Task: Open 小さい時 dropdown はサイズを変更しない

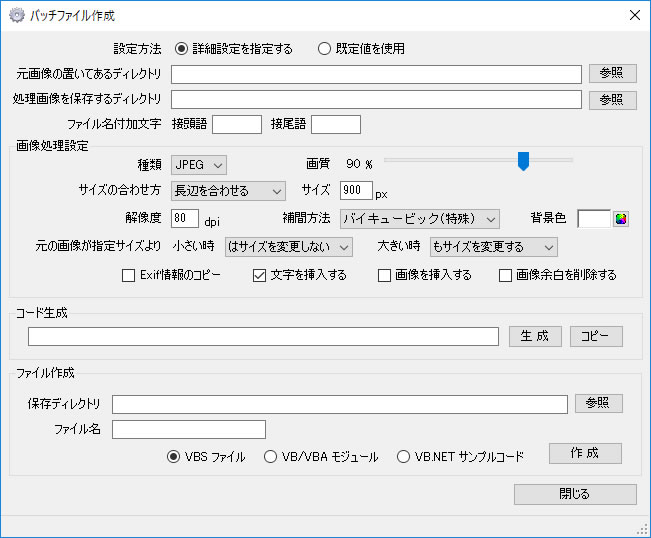Action: pos(289,247)
